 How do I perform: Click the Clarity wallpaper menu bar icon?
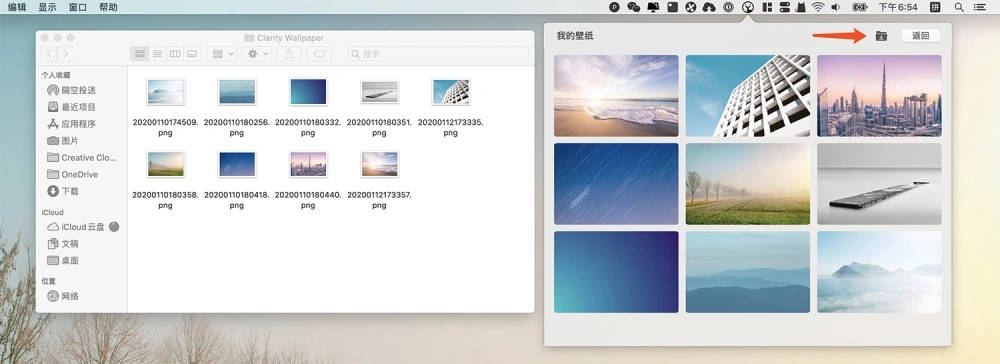point(748,7)
